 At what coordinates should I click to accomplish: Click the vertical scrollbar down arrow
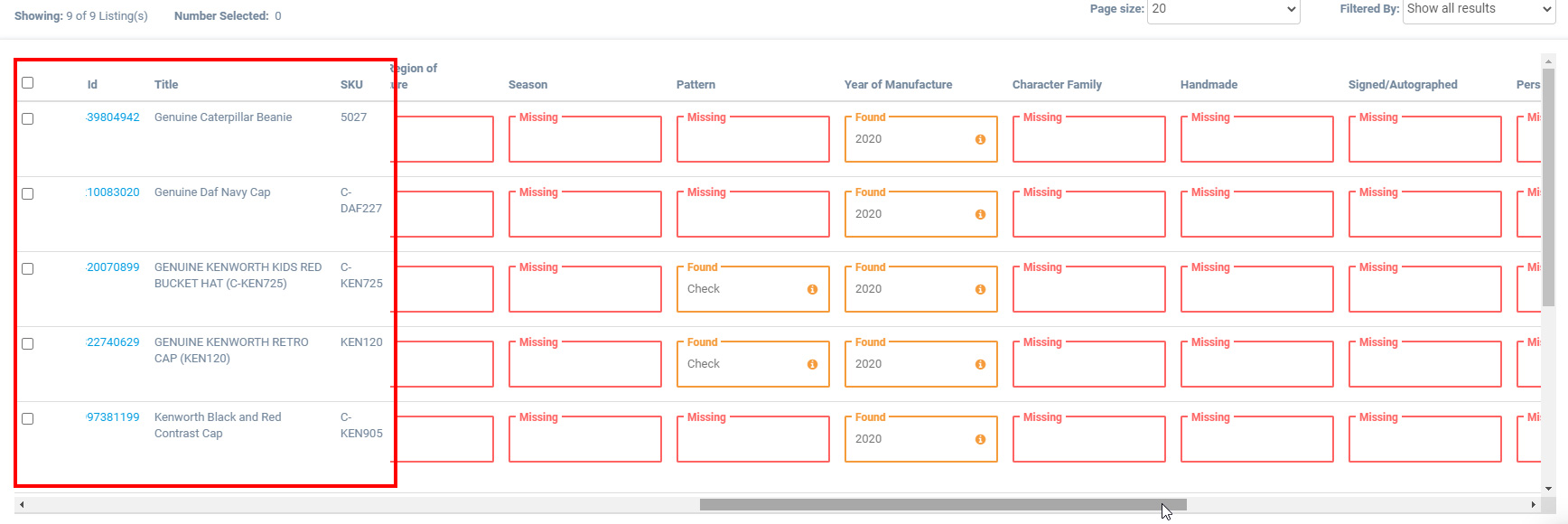1548,489
